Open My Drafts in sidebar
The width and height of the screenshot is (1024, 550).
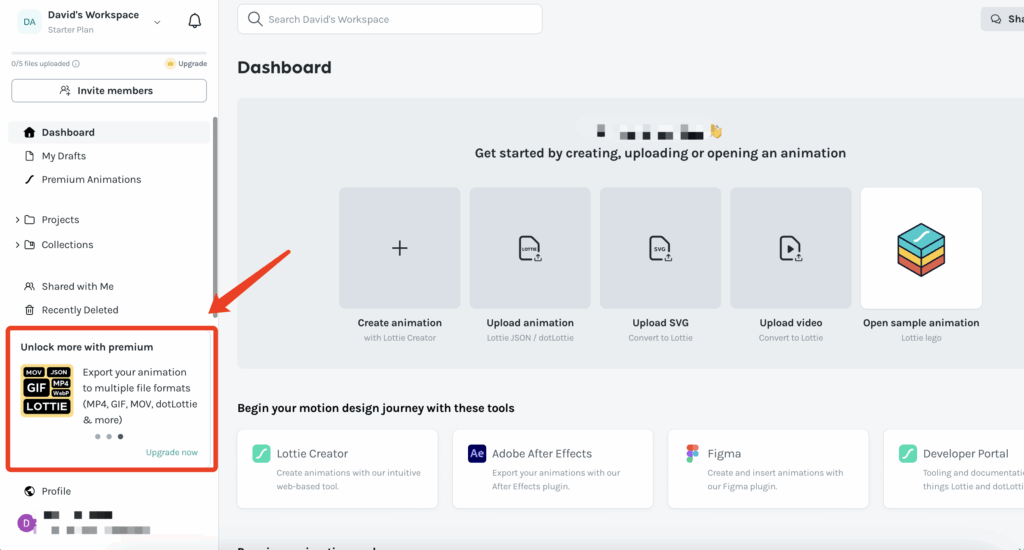[63, 156]
